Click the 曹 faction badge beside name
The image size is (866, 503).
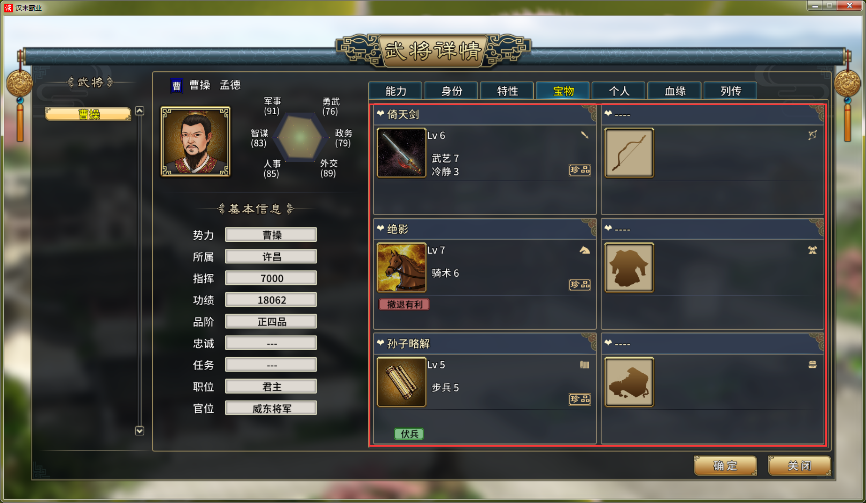click(176, 86)
